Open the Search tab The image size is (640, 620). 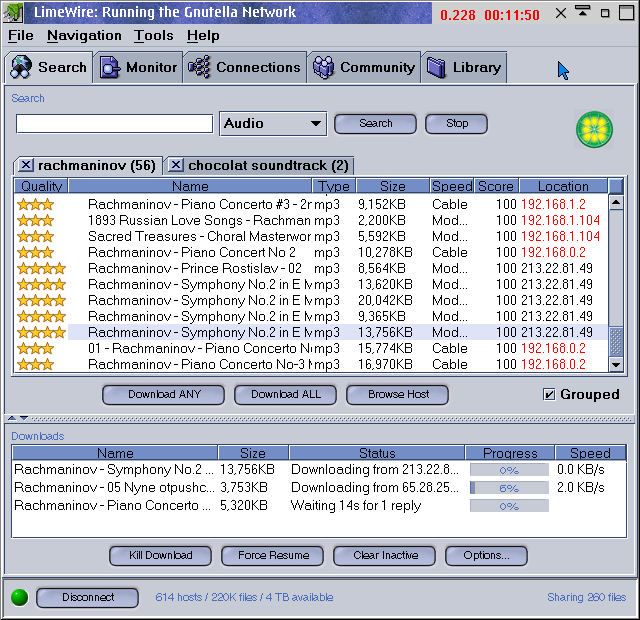49,67
